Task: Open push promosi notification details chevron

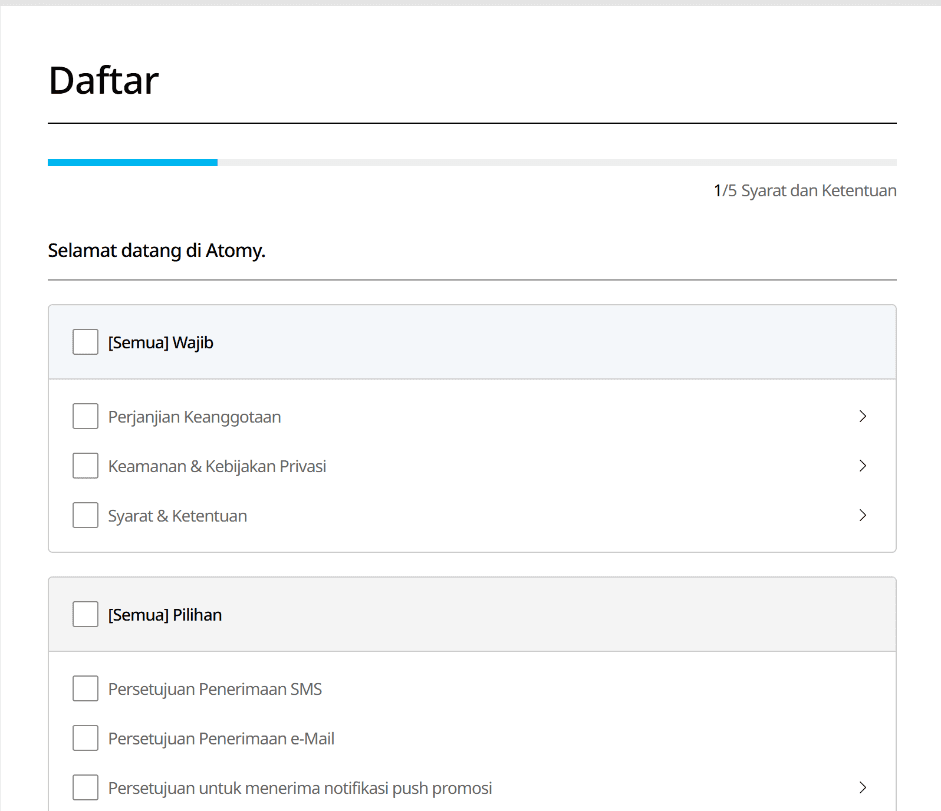Action: point(862,788)
